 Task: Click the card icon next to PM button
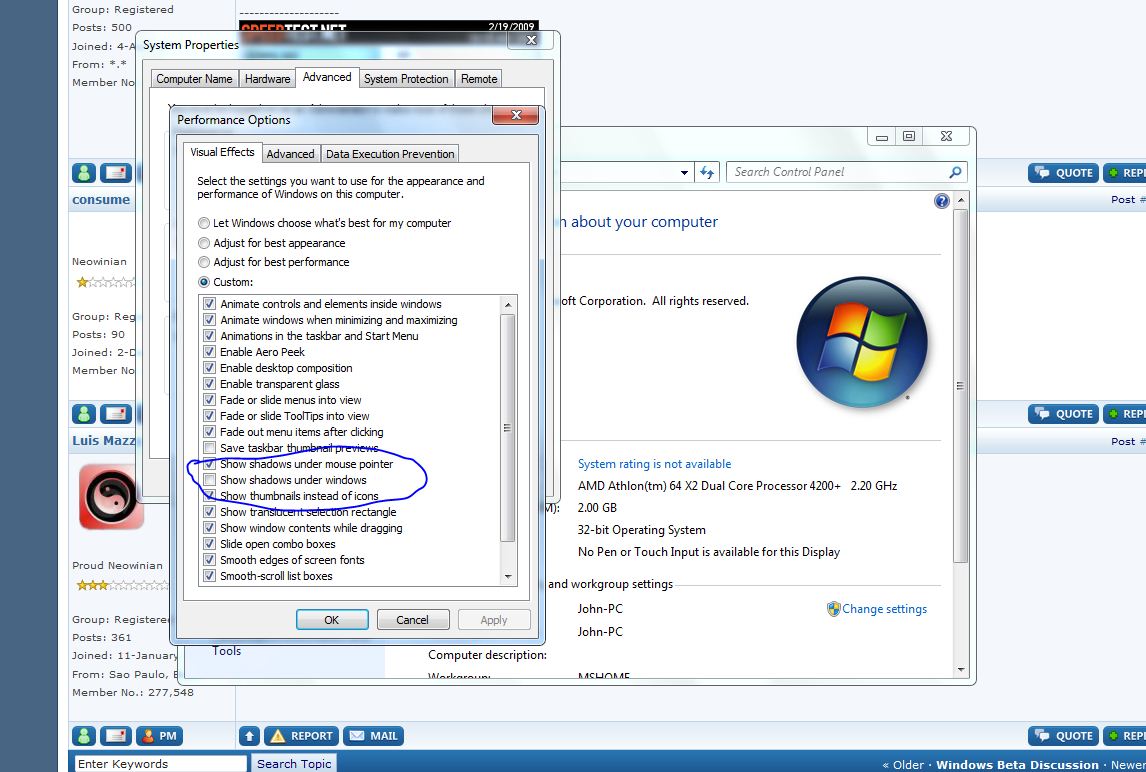[115, 736]
